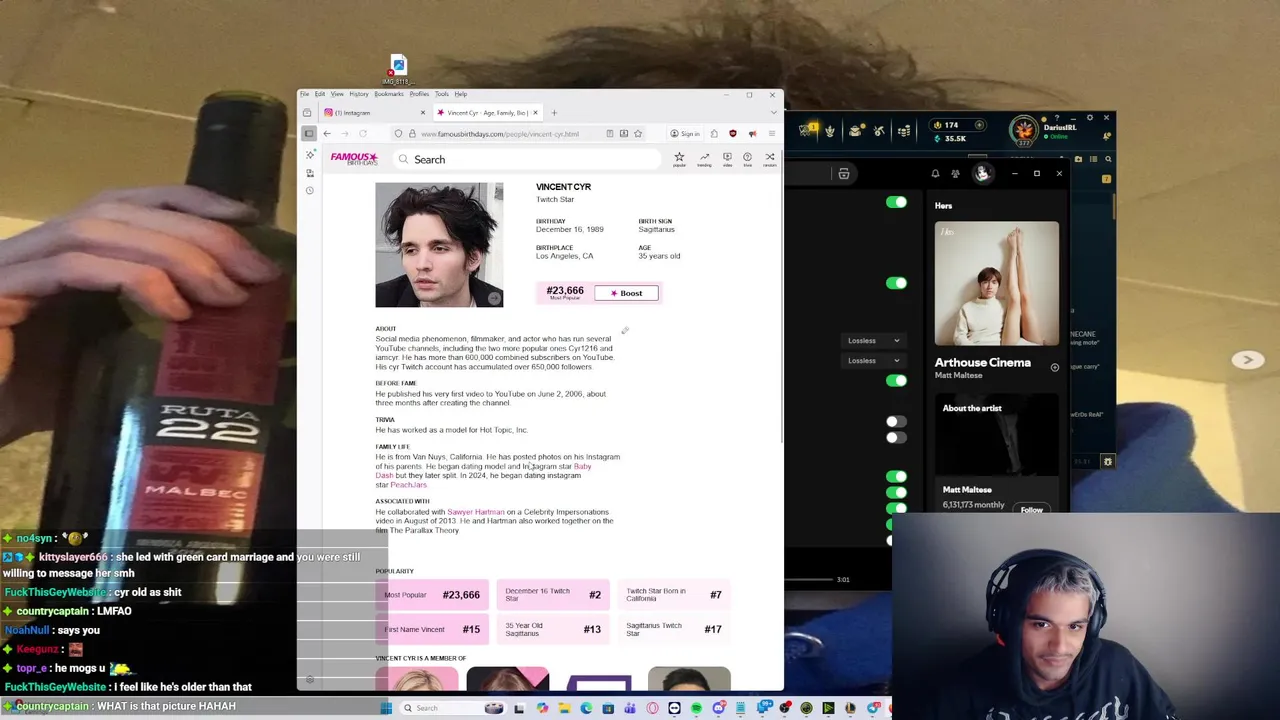
Task: Open the Firefox History menu
Action: pos(359,94)
